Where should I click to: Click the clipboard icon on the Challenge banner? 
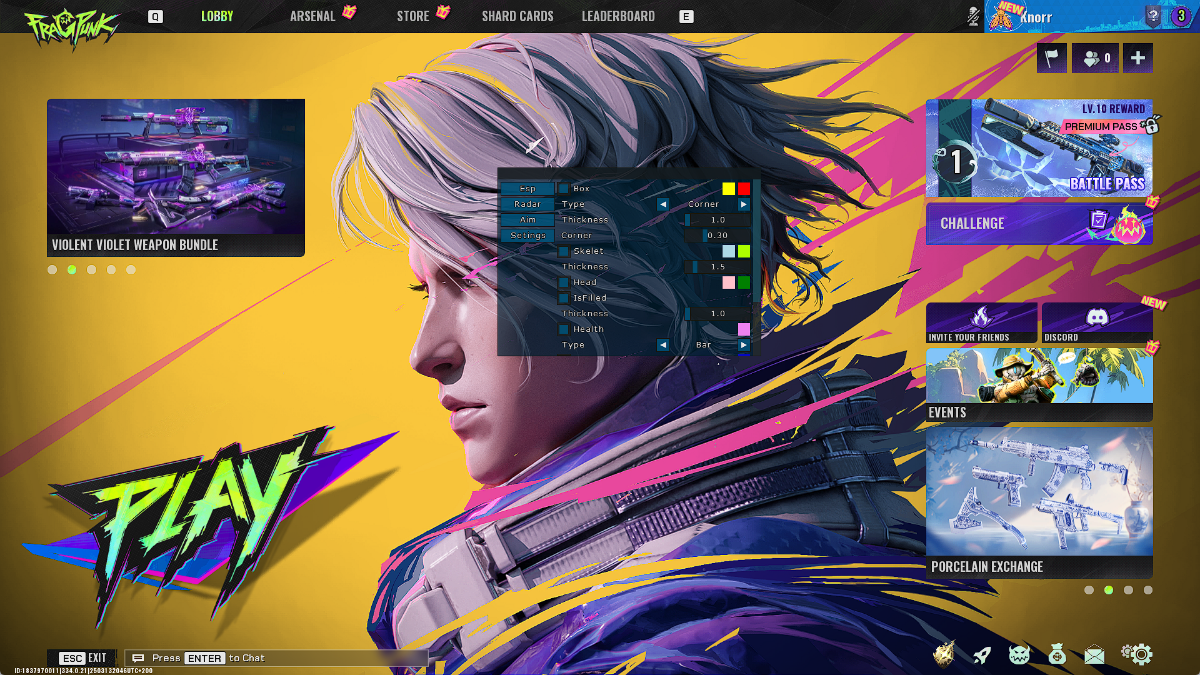click(1098, 220)
